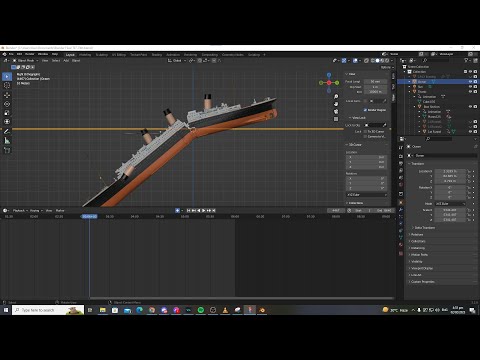480x360 pixels.
Task: Toggle the Render Region checkbox
Action: point(365,110)
